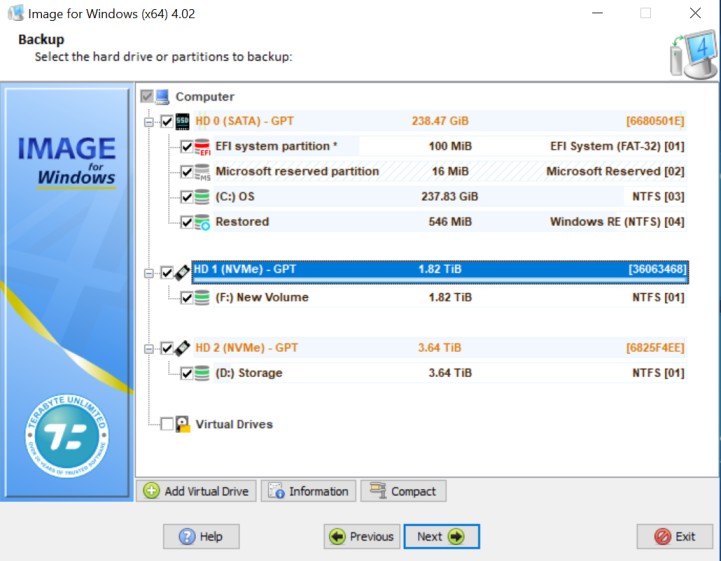Click the [6680501E] disk signature

pos(655,121)
